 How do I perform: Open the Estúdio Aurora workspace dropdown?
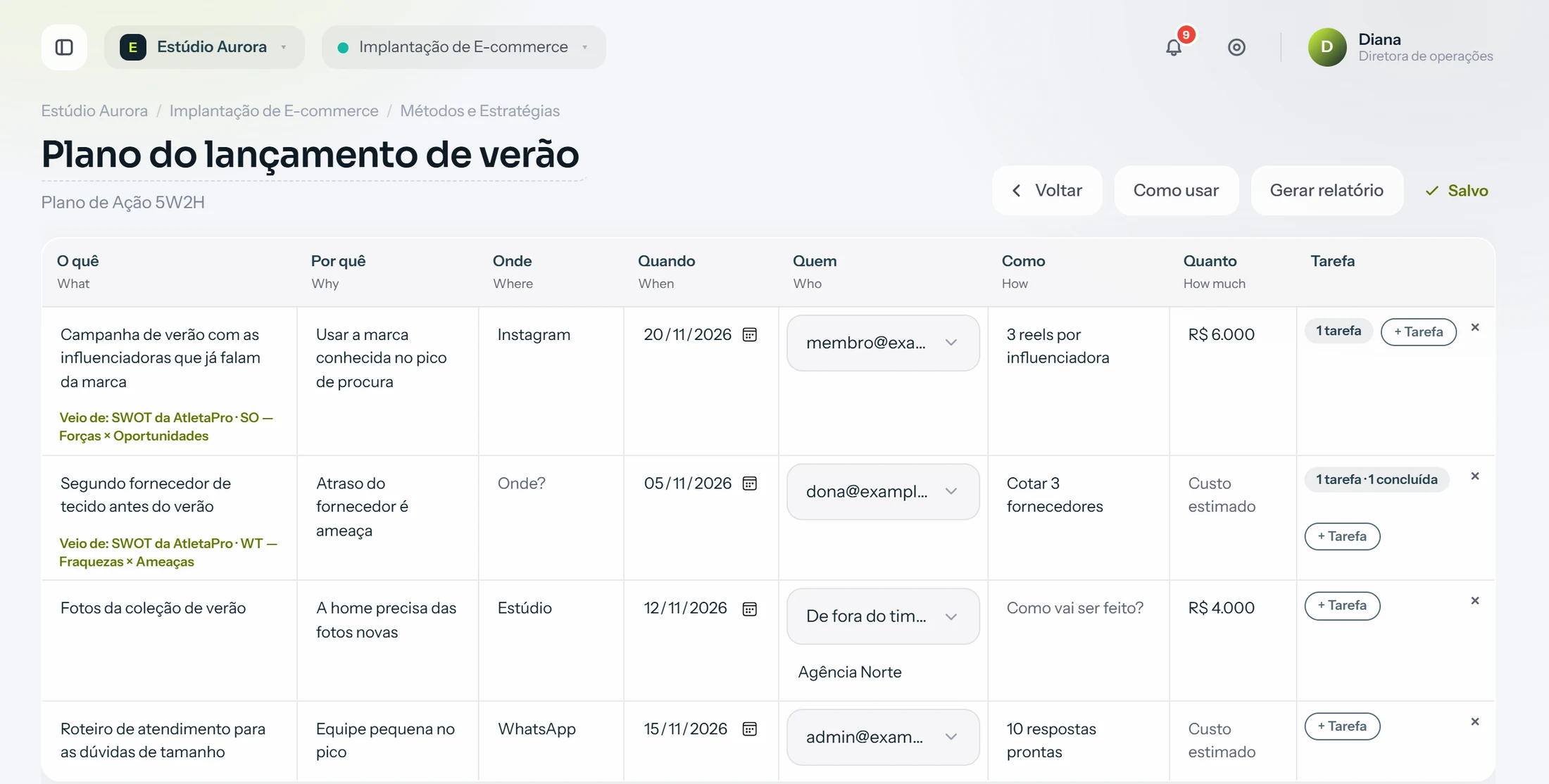click(x=204, y=47)
